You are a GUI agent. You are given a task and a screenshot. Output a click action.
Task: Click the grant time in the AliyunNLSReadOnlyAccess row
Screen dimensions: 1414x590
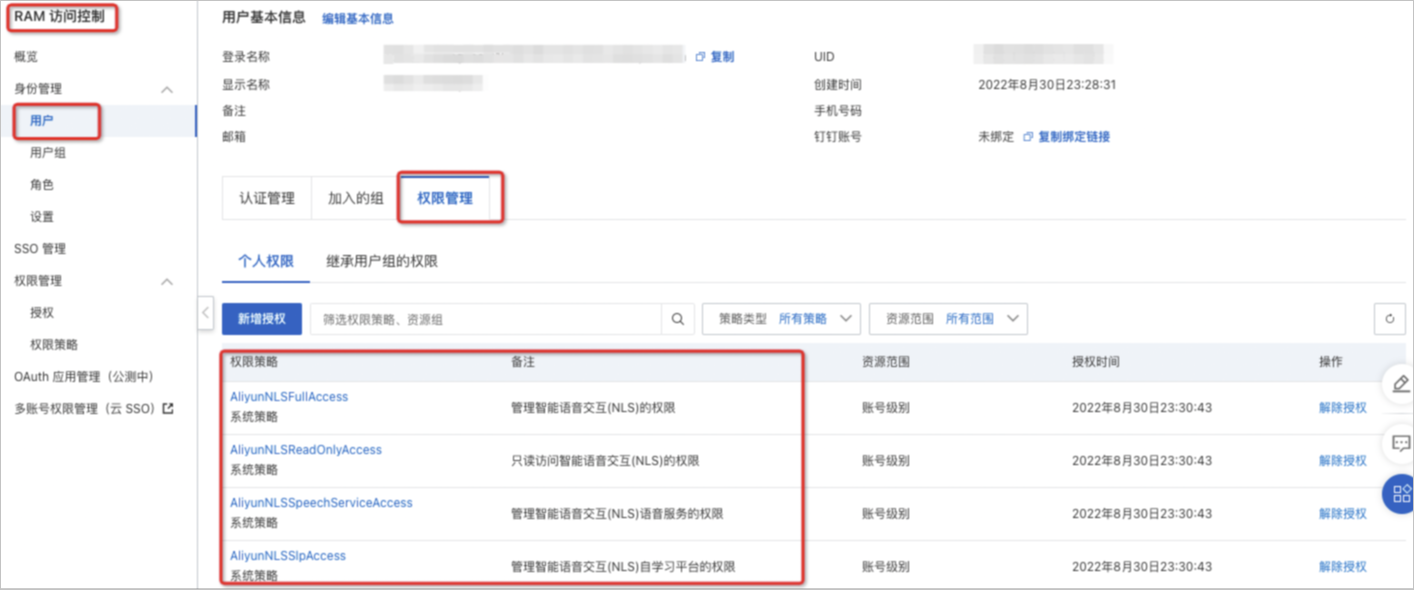click(x=1142, y=461)
